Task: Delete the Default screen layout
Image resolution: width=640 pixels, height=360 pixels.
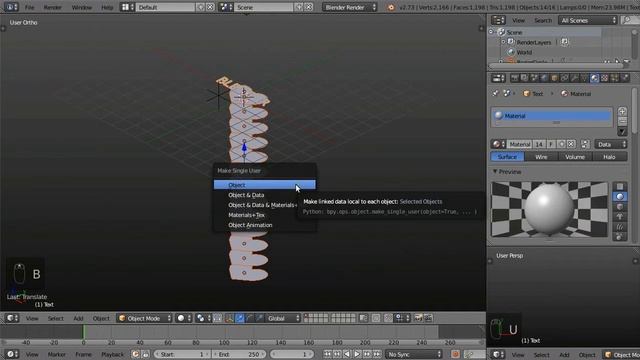Action: click(210, 7)
